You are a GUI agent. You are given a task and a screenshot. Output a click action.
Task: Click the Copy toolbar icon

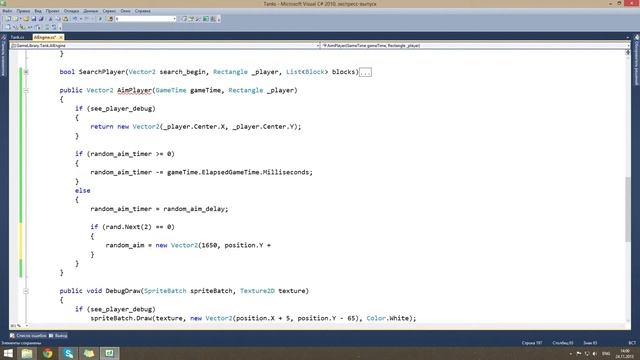(x=58, y=19)
